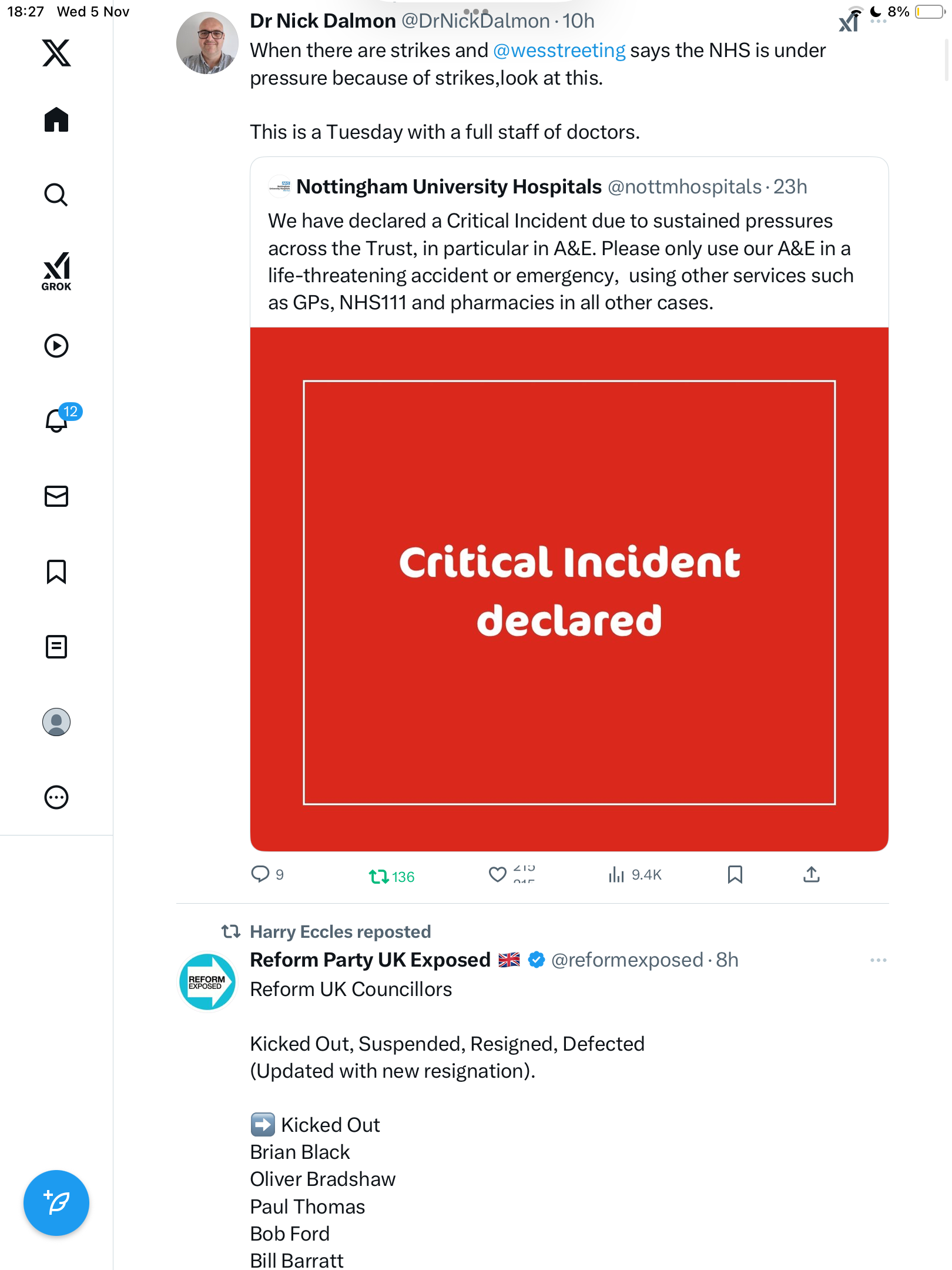Open the Home feed icon

[x=56, y=120]
